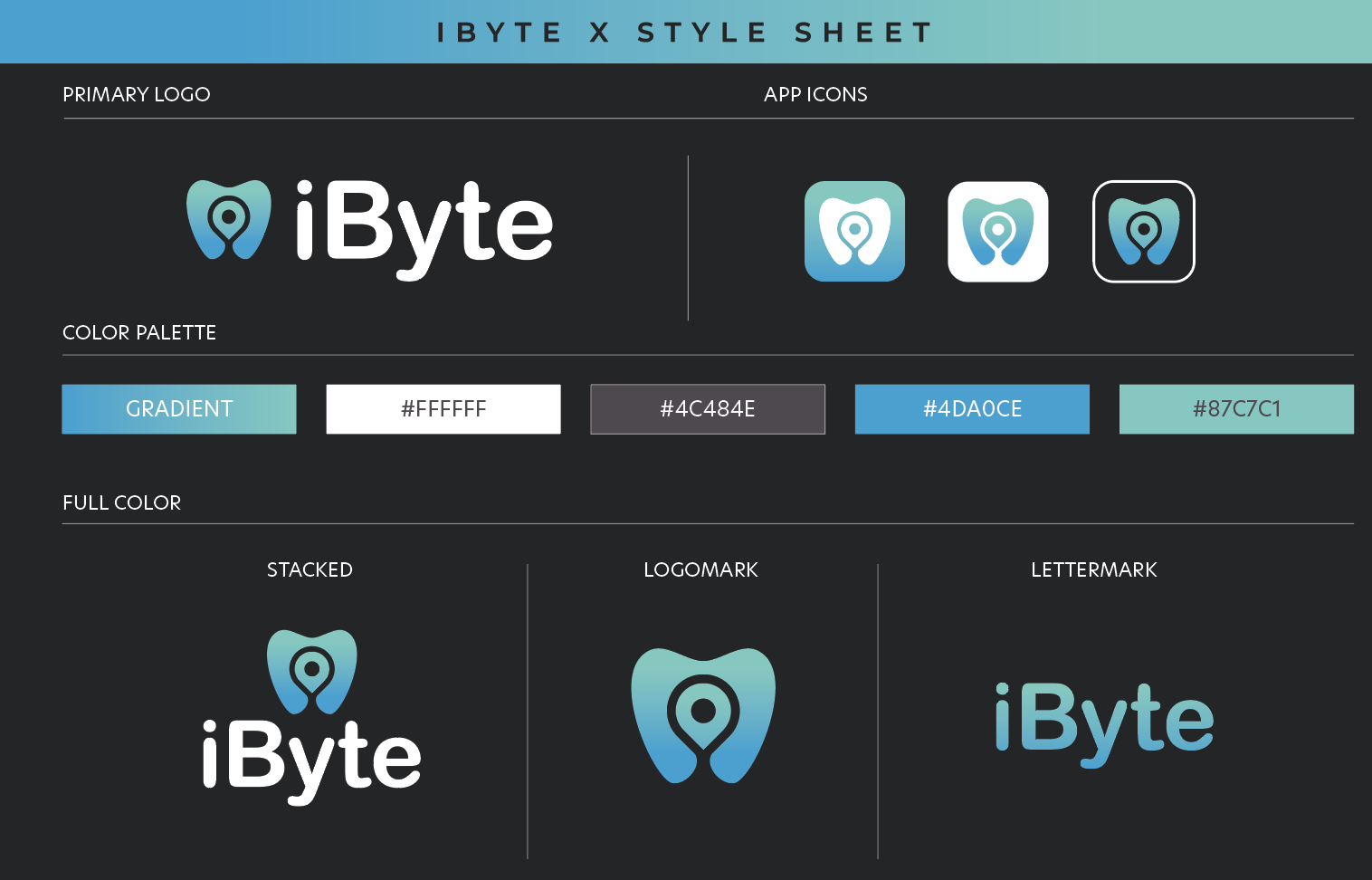Select the #4DA0CE blue swatch
Screen dimensions: 1372x880
972,409
